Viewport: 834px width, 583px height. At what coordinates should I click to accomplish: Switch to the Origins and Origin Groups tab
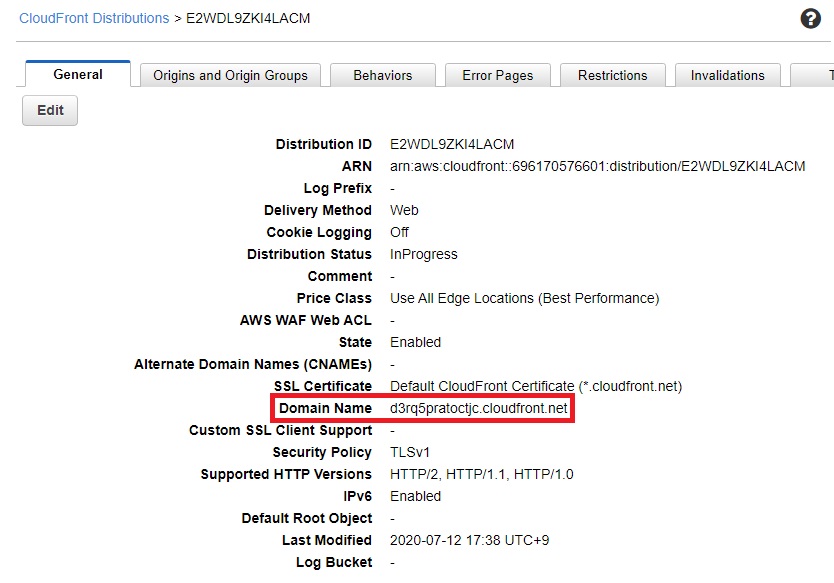point(229,75)
